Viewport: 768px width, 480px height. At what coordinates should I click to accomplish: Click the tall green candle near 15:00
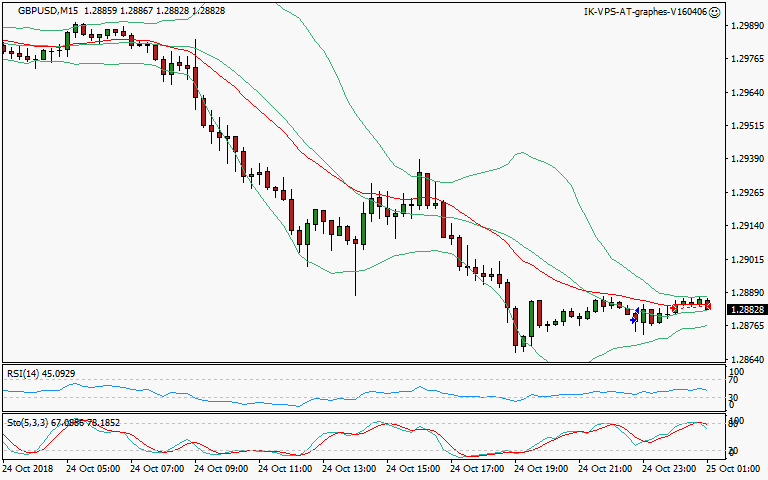coord(420,188)
